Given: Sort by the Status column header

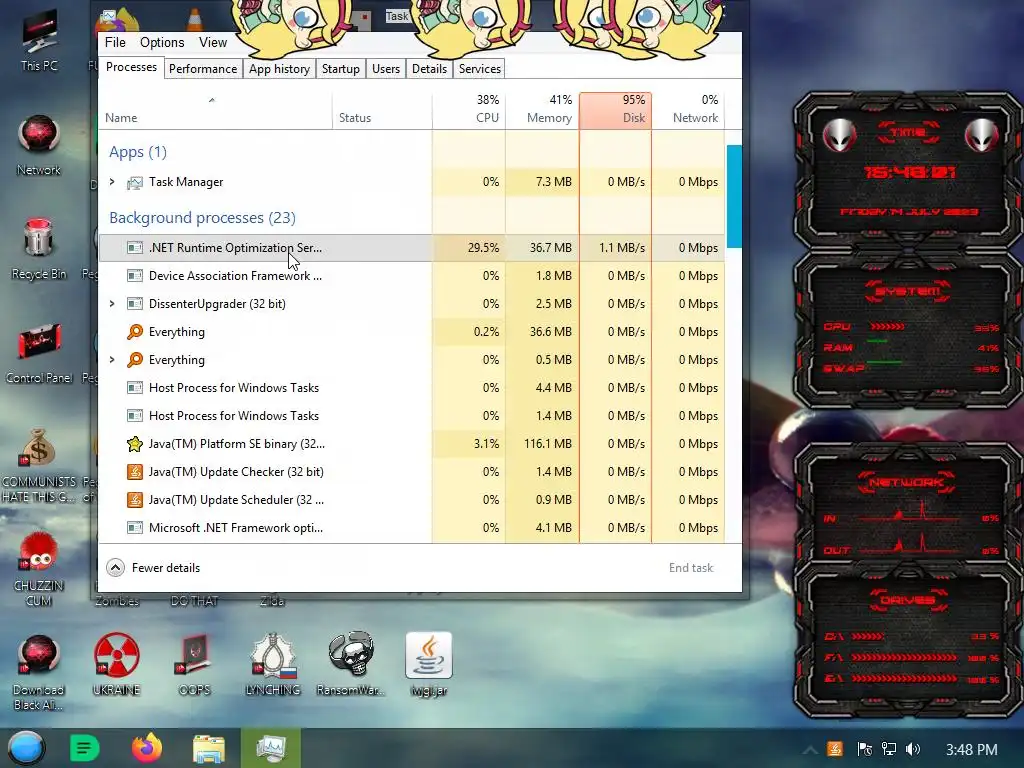Looking at the screenshot, I should click(382, 110).
